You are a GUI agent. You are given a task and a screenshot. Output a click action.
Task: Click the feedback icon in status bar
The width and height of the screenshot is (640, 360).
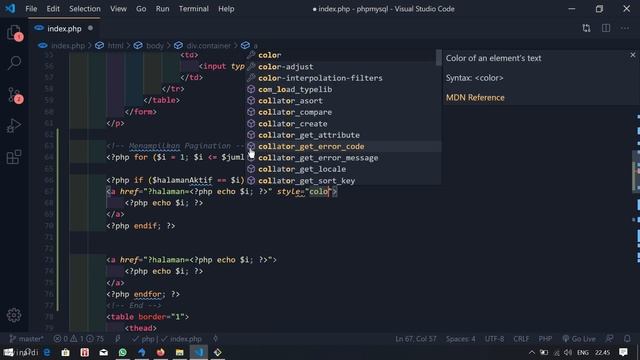pyautogui.click(x=609, y=339)
